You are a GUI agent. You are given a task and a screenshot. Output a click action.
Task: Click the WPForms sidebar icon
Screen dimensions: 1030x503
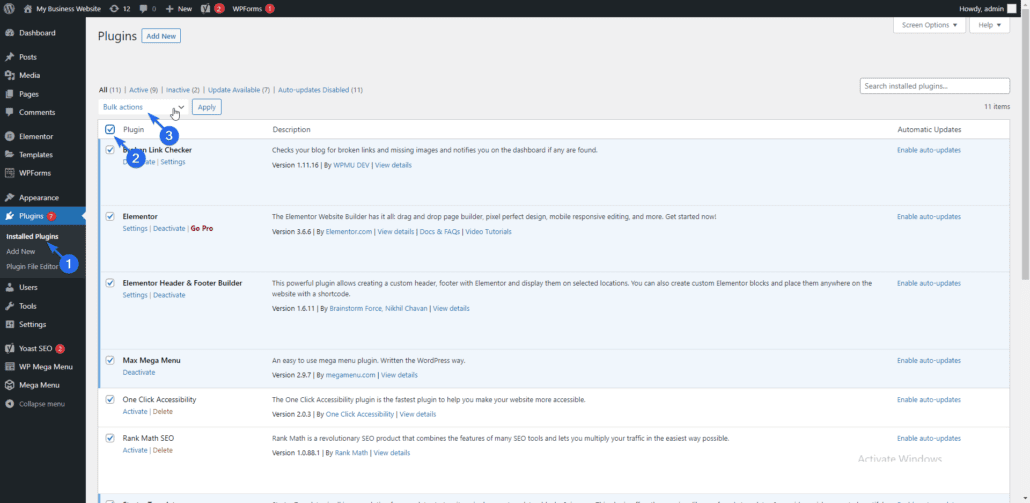(10, 173)
